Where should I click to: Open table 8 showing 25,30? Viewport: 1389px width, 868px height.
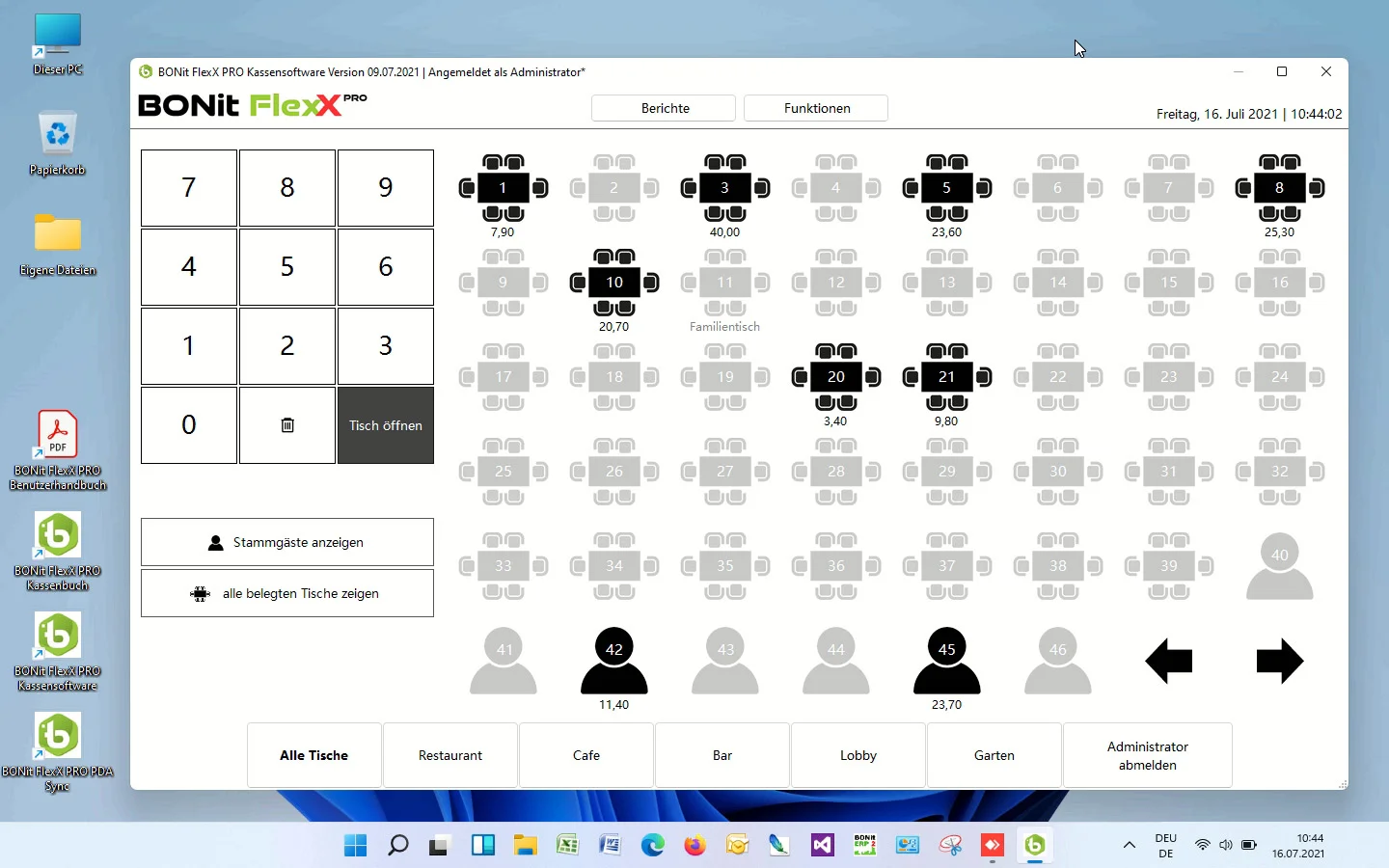(x=1279, y=188)
